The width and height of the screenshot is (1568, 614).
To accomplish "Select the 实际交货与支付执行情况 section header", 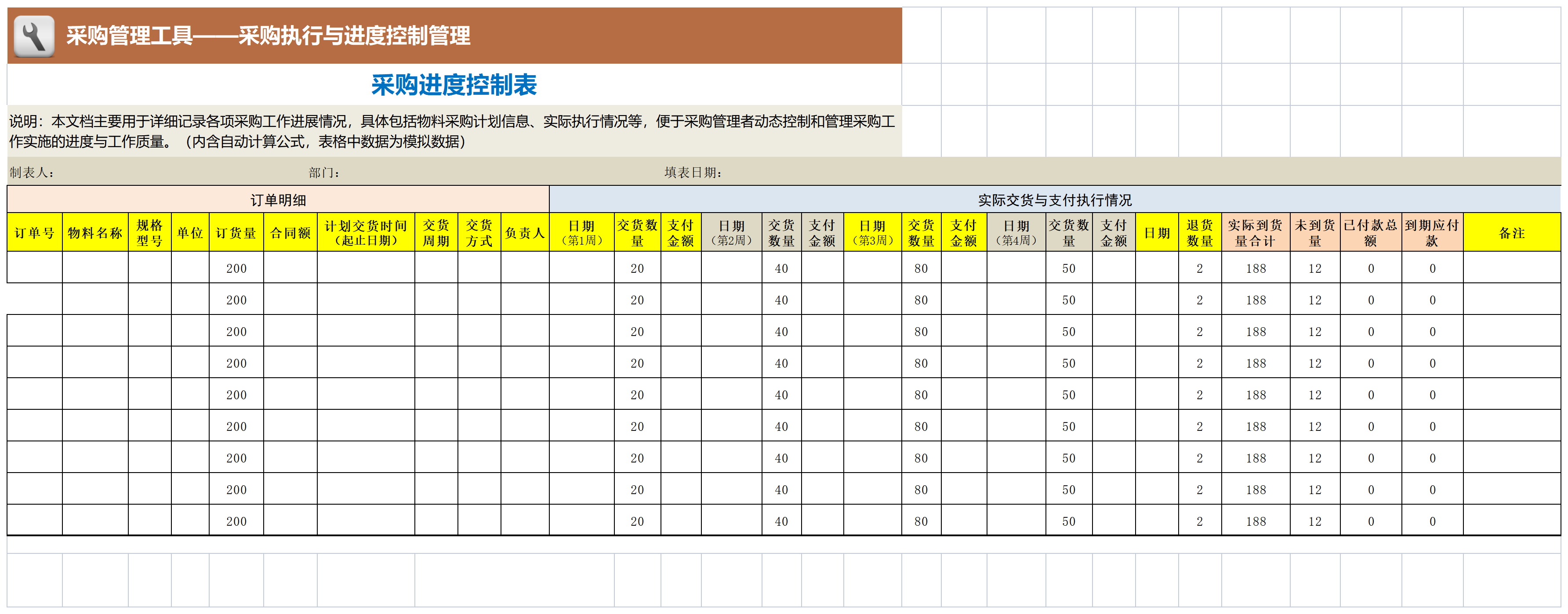I will 1054,199.
